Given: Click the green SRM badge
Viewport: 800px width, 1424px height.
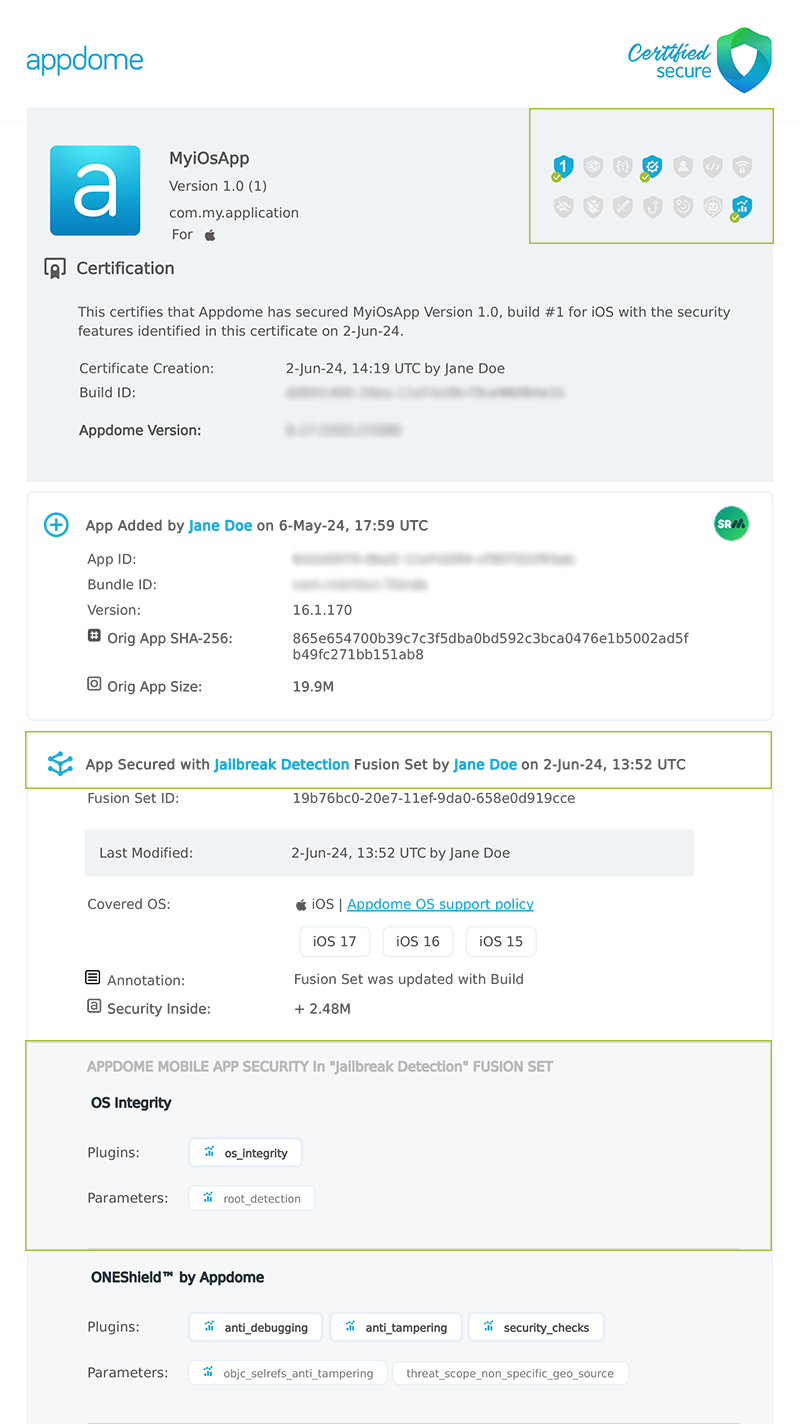Looking at the screenshot, I should coord(731,523).
